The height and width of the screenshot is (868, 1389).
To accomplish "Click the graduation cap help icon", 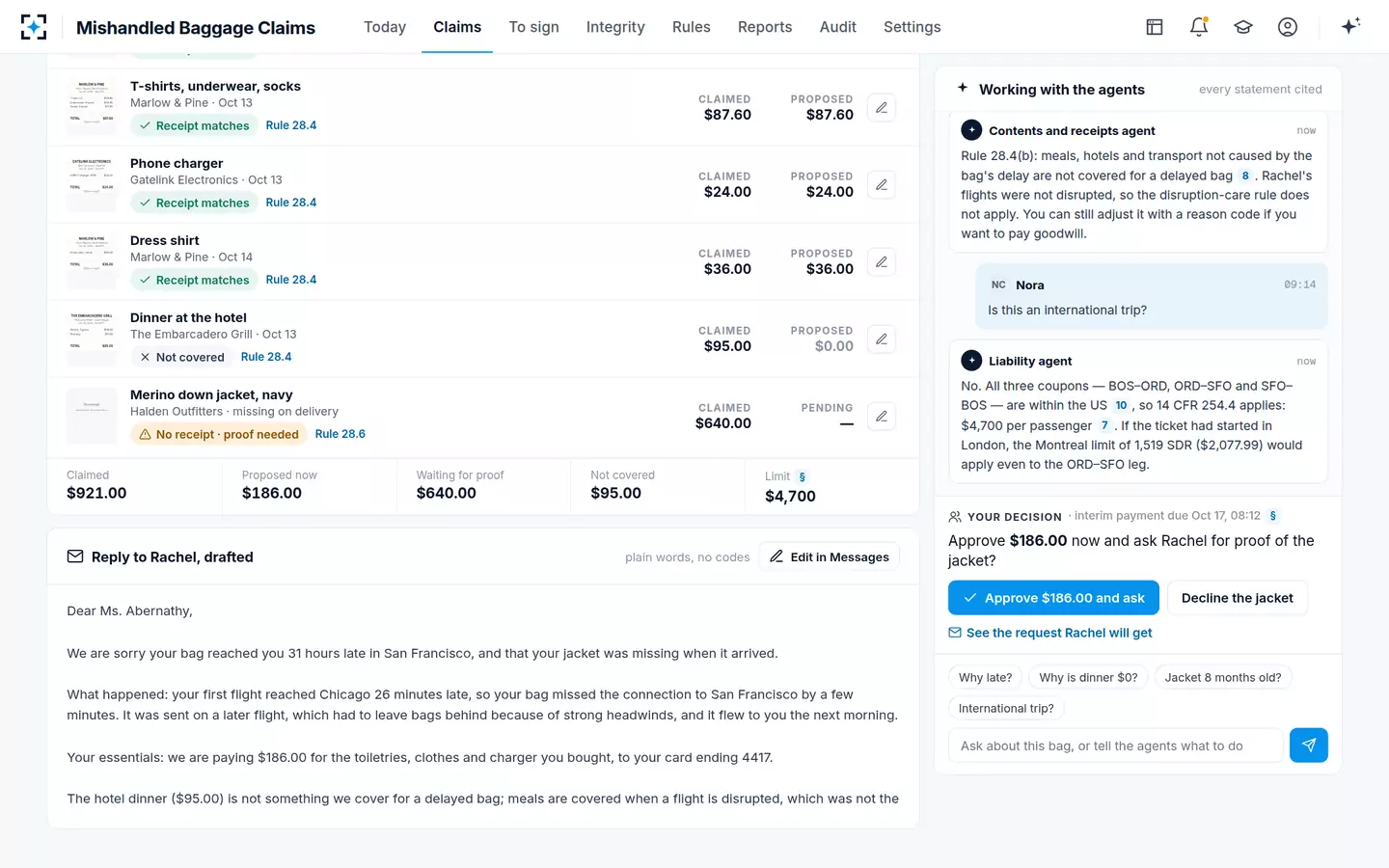I will click(x=1243, y=27).
